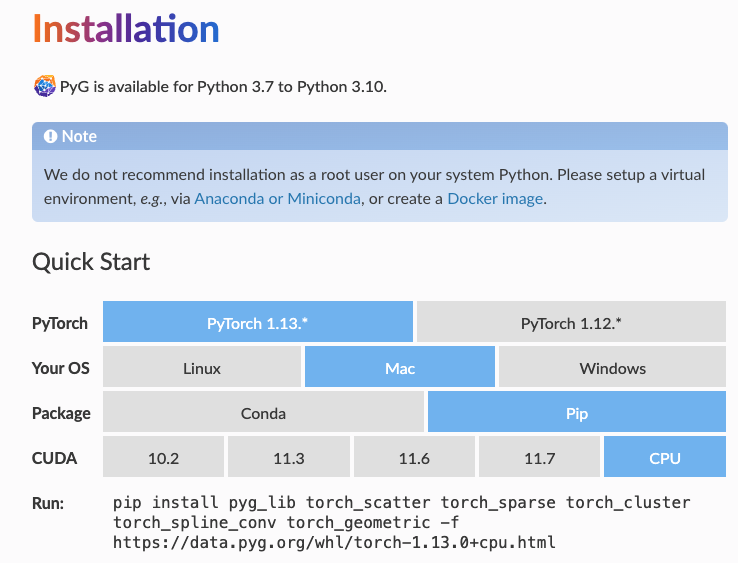Pick CUDA version 11.7
The image size is (738, 563).
tap(539, 457)
